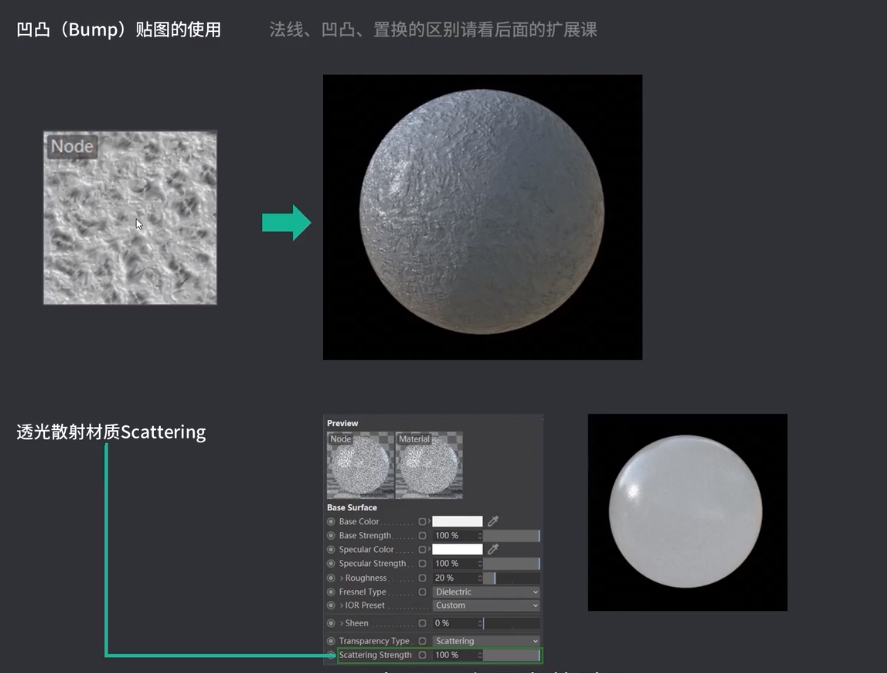The width and height of the screenshot is (887, 673).
Task: Expand the Sheen parameter group
Action: point(342,623)
